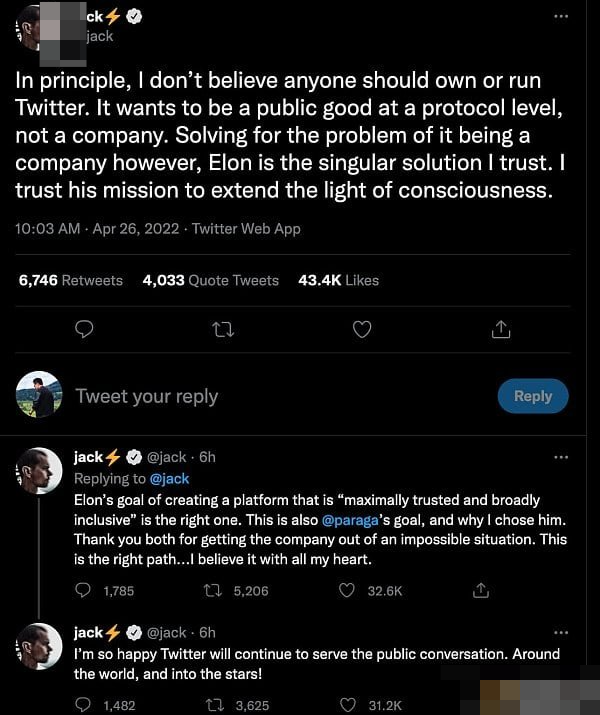Click reply icon showing 1,785 replies

pos(85,591)
